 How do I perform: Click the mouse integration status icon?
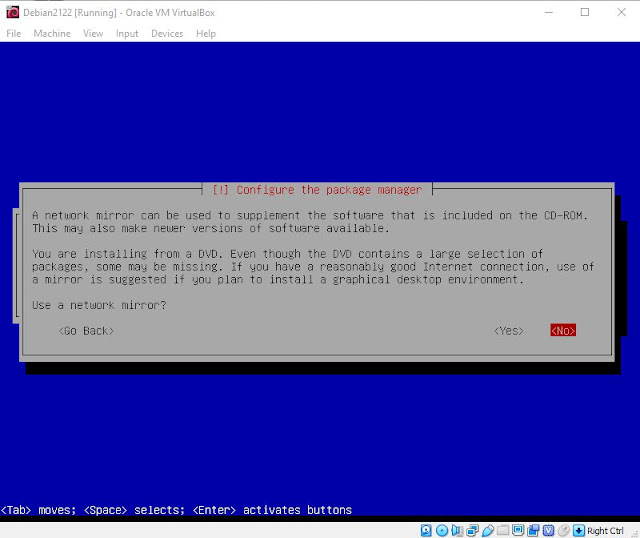click(564, 530)
